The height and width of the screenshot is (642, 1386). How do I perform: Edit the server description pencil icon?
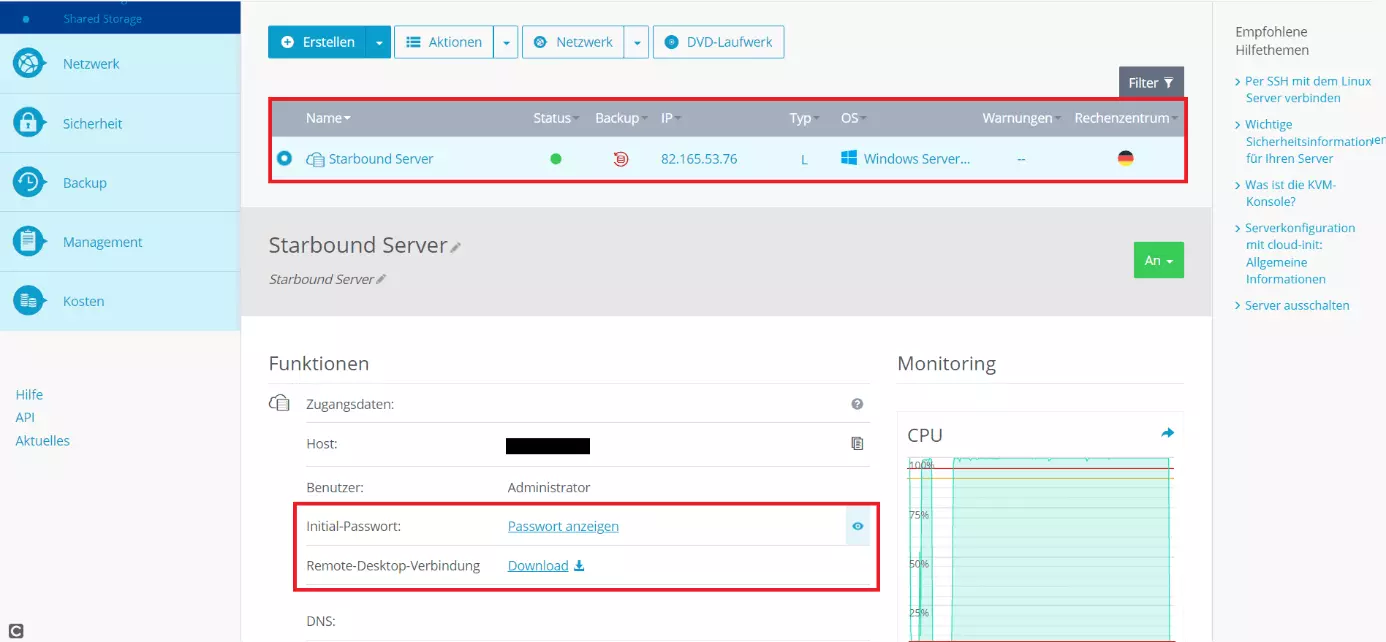point(381,280)
